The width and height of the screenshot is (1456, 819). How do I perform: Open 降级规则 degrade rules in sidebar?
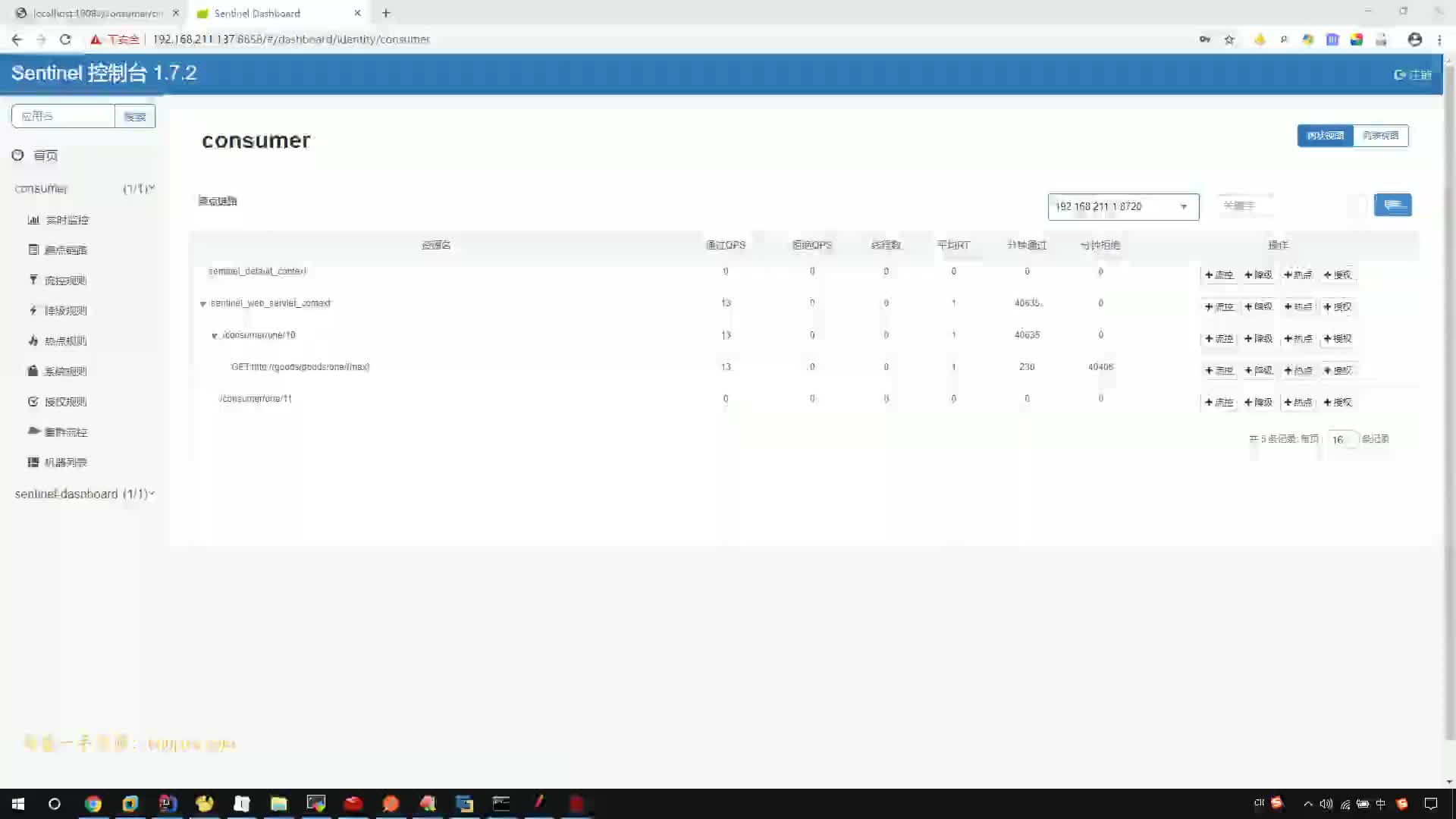click(x=58, y=311)
